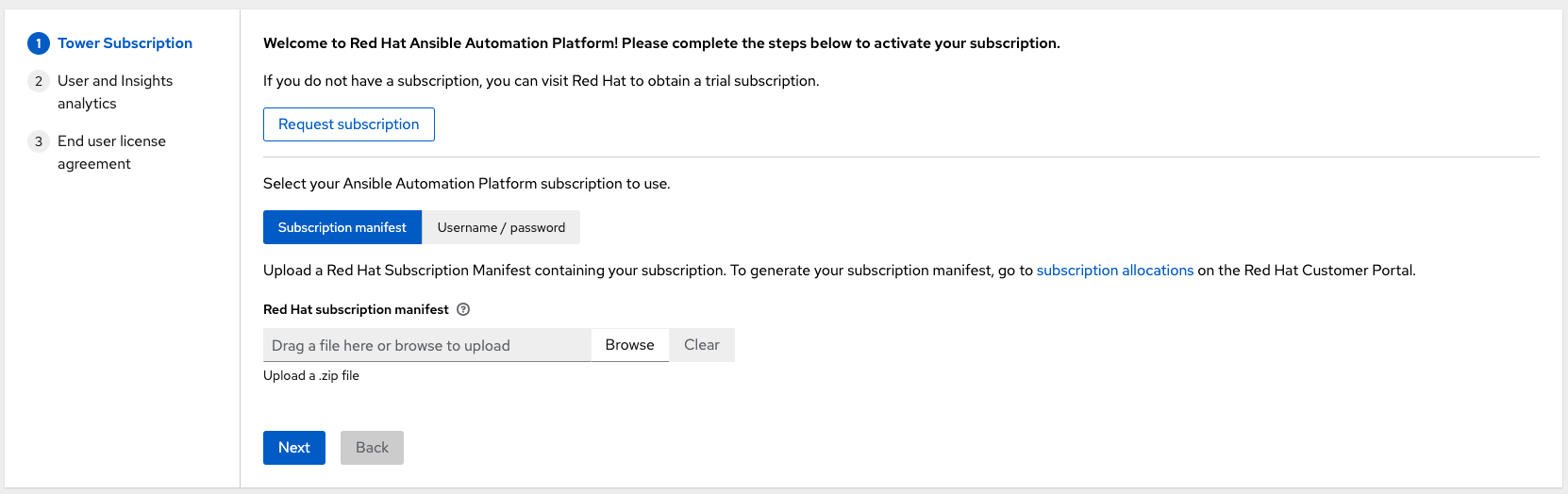Click Browse to choose a manifest file

[x=630, y=345]
